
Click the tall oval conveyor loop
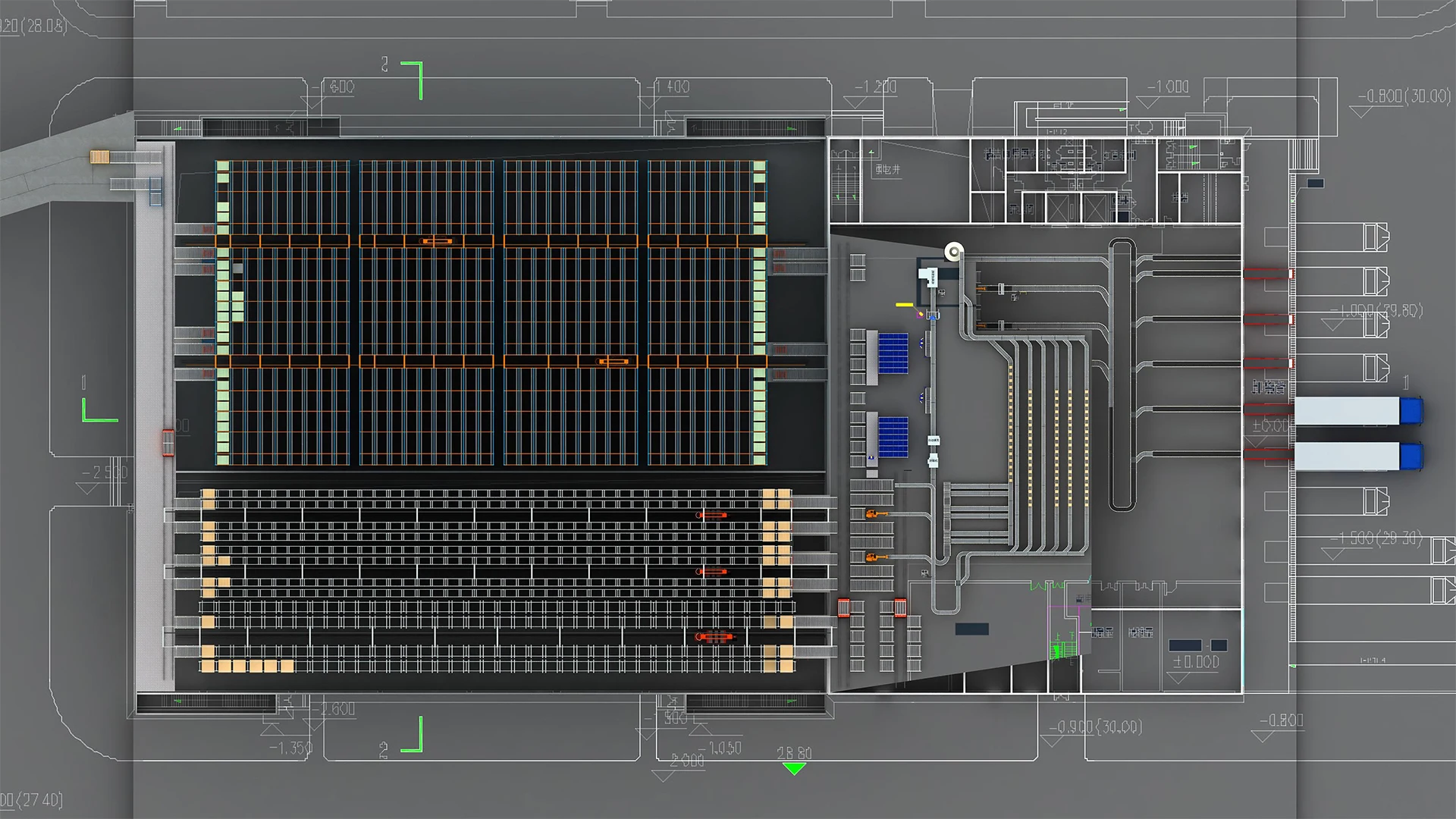(1122, 375)
